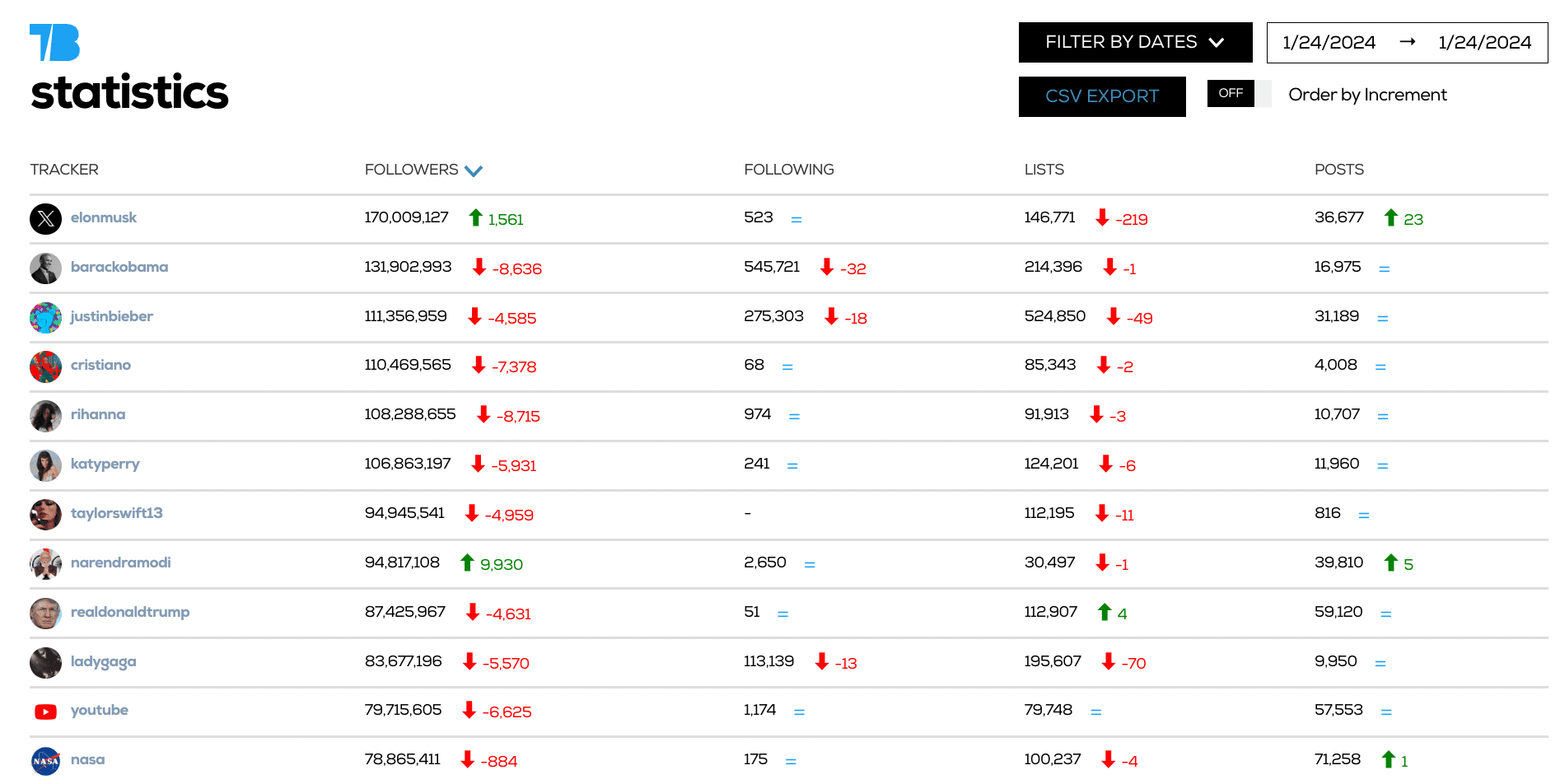Click the LISTS column header
Viewport: 1560px width, 784px height.
[x=1043, y=170]
